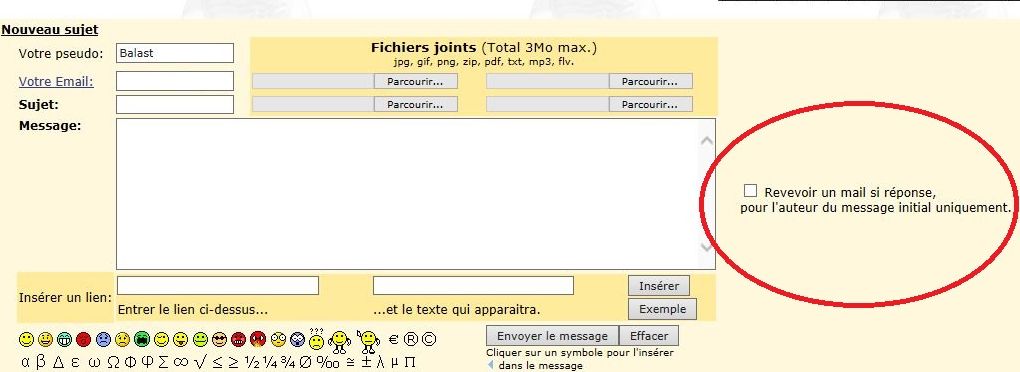Check 'Revevoir un mail si réponse' box
Viewport: 1020px width, 372px height.
click(x=751, y=191)
